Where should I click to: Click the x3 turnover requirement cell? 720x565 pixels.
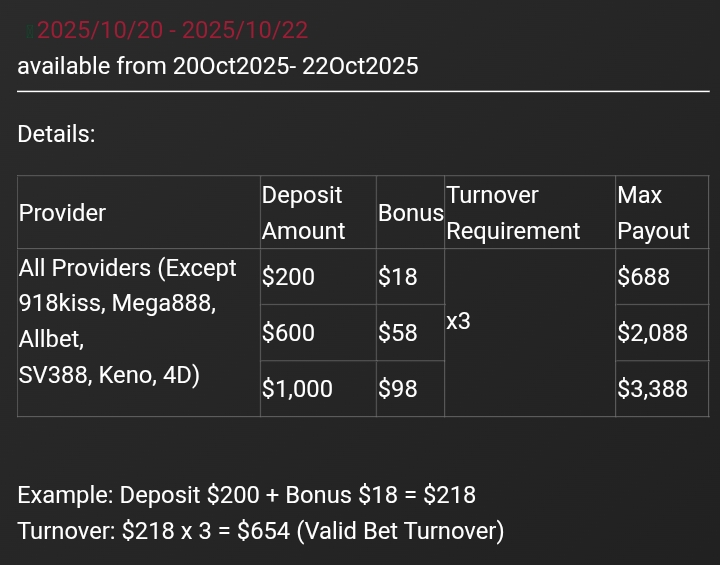tap(458, 323)
